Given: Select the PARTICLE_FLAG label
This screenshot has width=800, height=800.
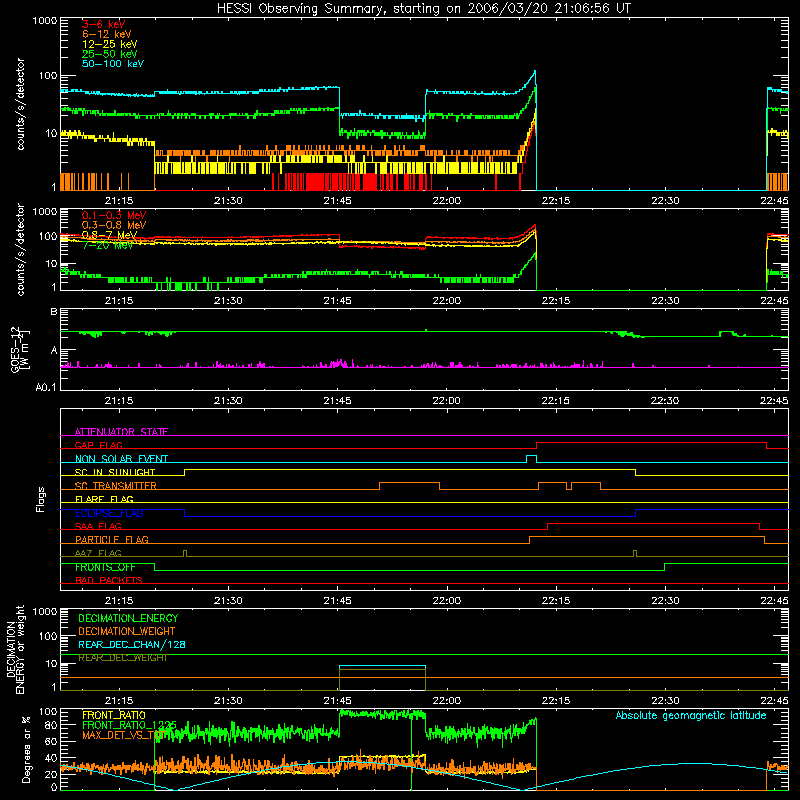Looking at the screenshot, I should (x=112, y=540).
